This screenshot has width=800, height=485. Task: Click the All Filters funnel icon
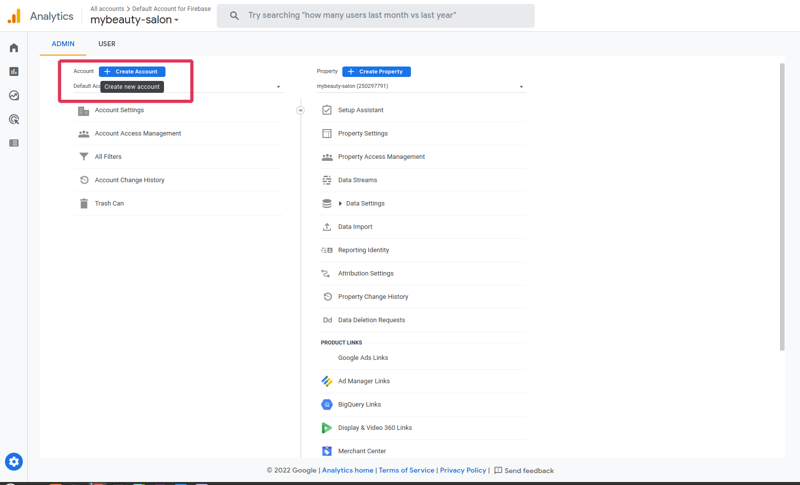pyautogui.click(x=84, y=157)
